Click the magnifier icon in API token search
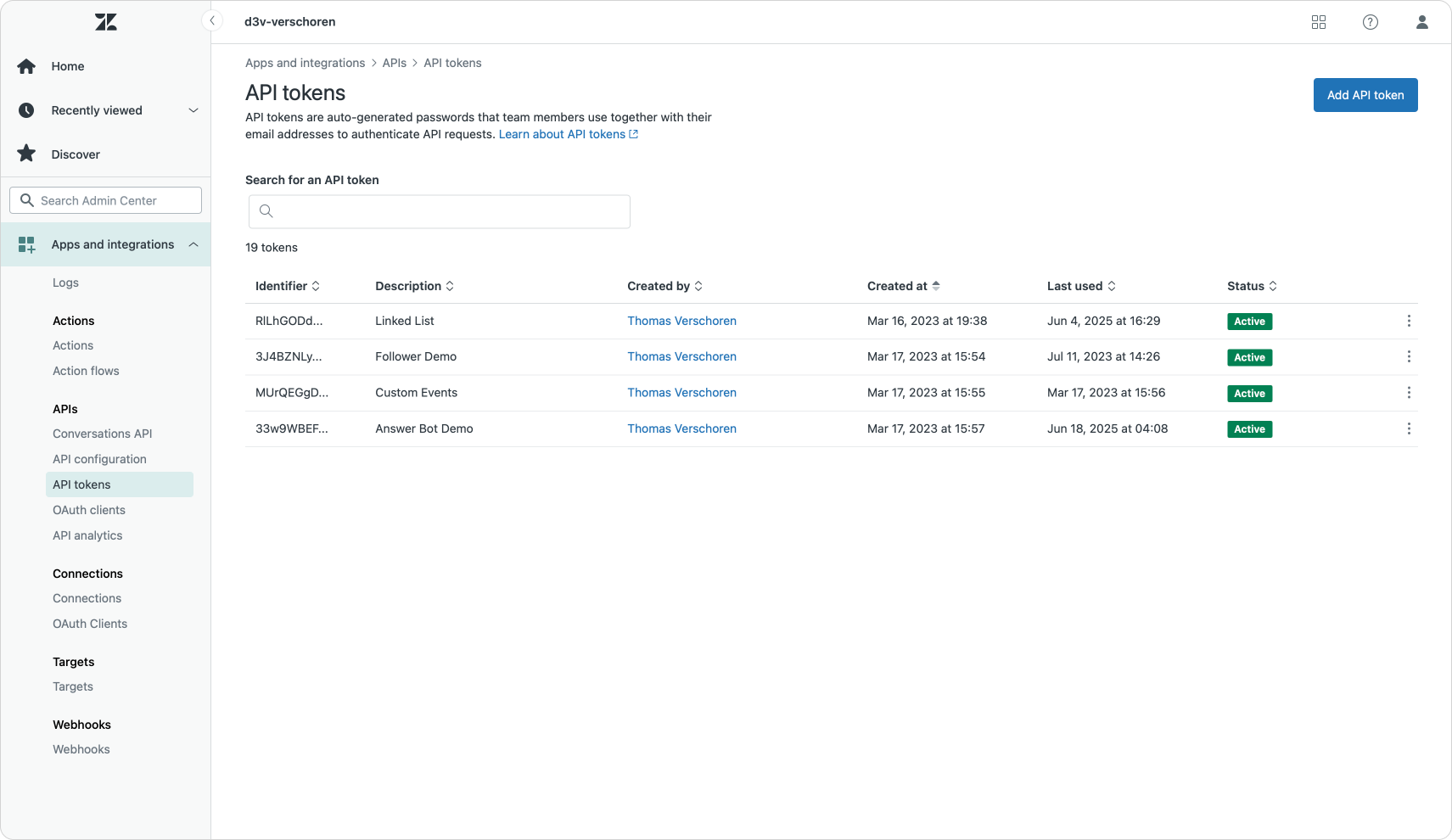The width and height of the screenshot is (1452, 840). [x=266, y=211]
